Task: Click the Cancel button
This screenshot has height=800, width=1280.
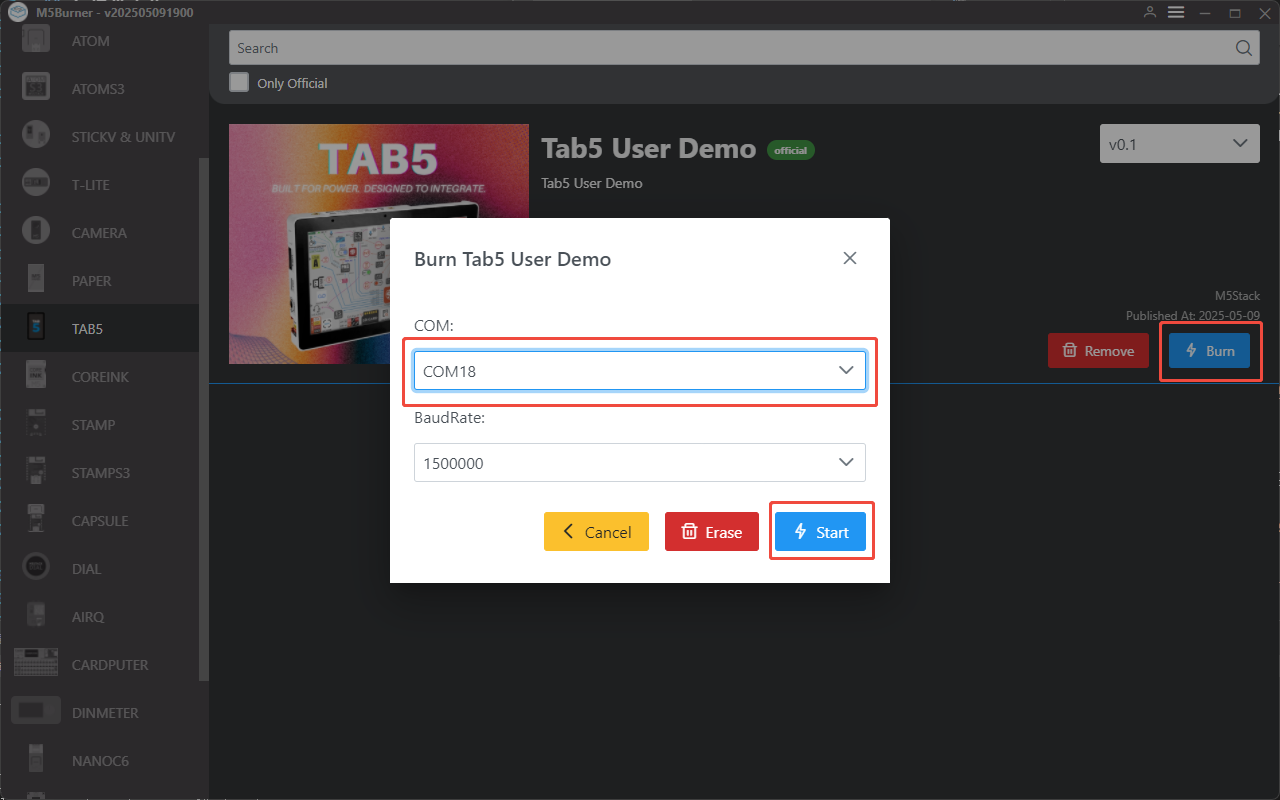Action: pyautogui.click(x=596, y=532)
